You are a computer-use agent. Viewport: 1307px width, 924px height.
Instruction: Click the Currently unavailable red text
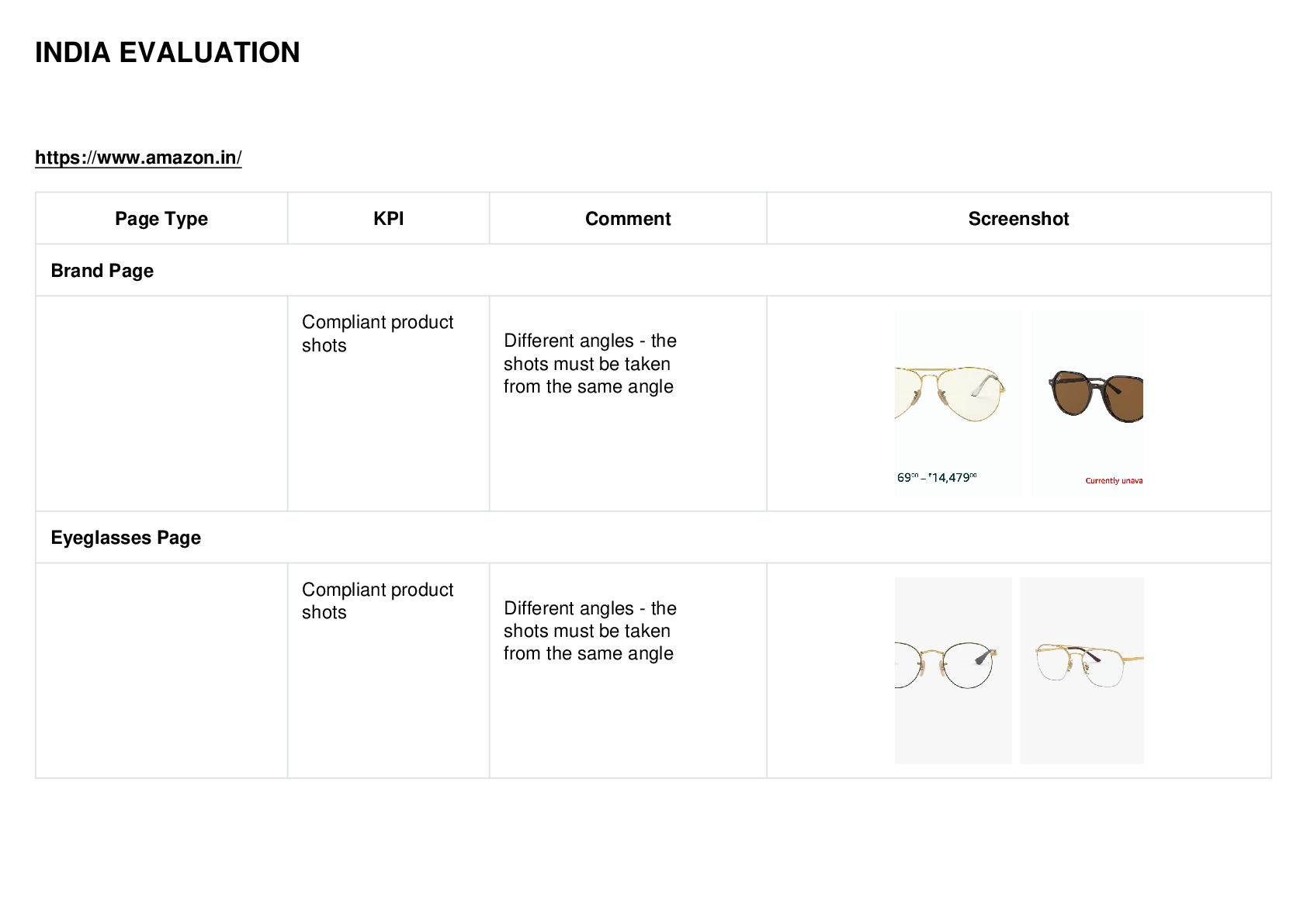(x=1114, y=481)
